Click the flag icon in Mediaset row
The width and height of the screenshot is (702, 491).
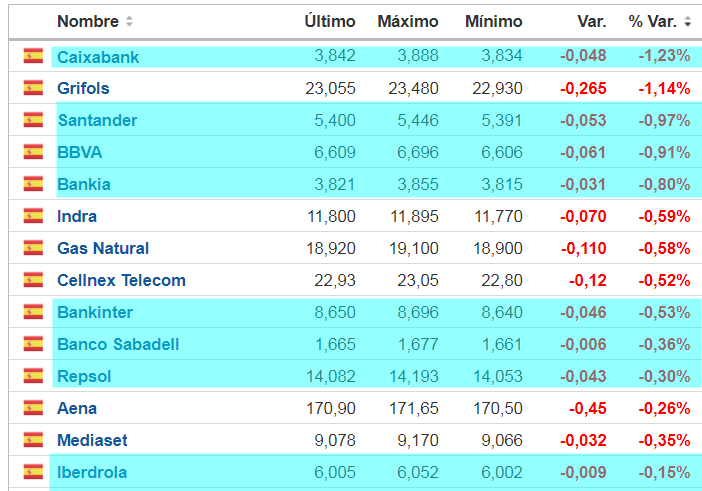pos(34,440)
